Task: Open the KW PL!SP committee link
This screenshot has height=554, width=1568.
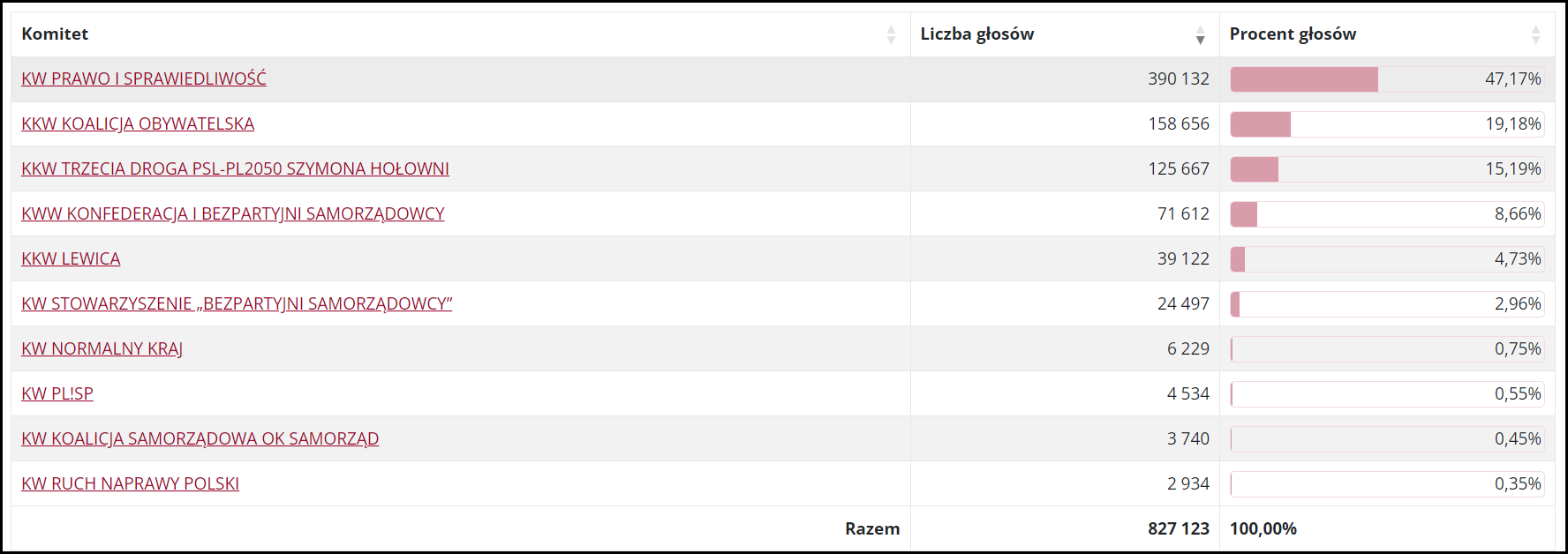Action: pos(57,393)
